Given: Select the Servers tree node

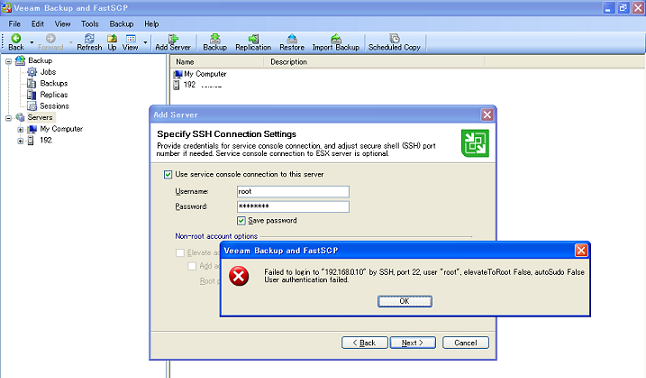Looking at the screenshot, I should (40, 117).
